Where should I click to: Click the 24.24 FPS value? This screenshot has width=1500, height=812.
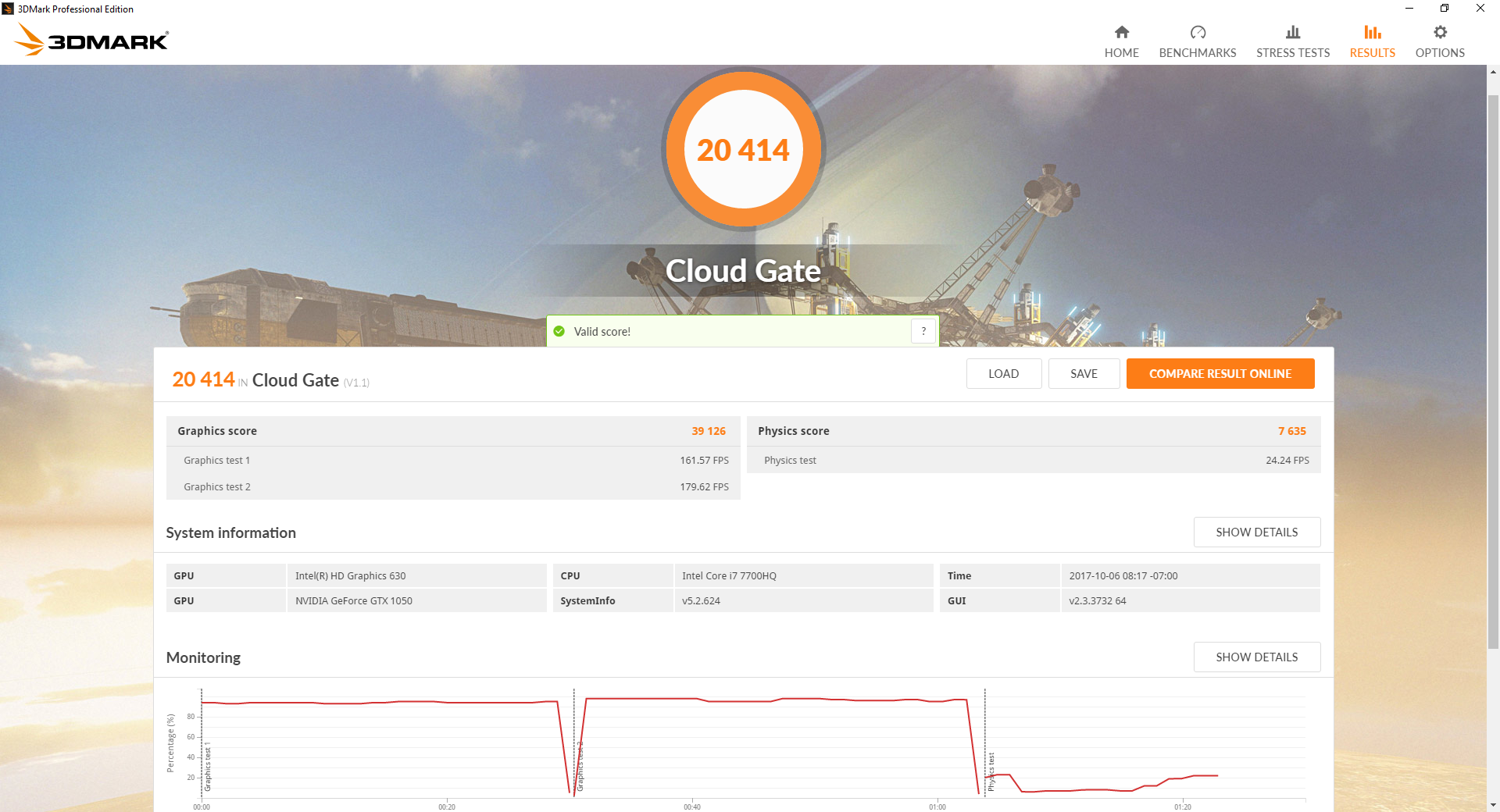click(1287, 461)
